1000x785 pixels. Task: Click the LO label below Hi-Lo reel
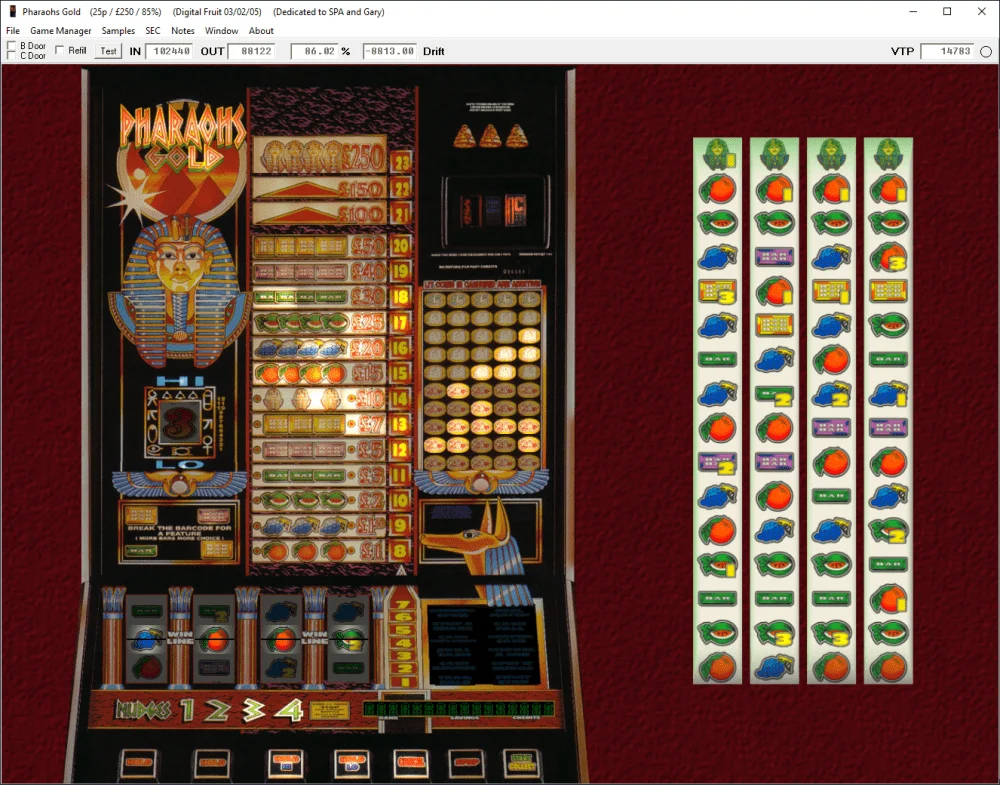click(179, 464)
